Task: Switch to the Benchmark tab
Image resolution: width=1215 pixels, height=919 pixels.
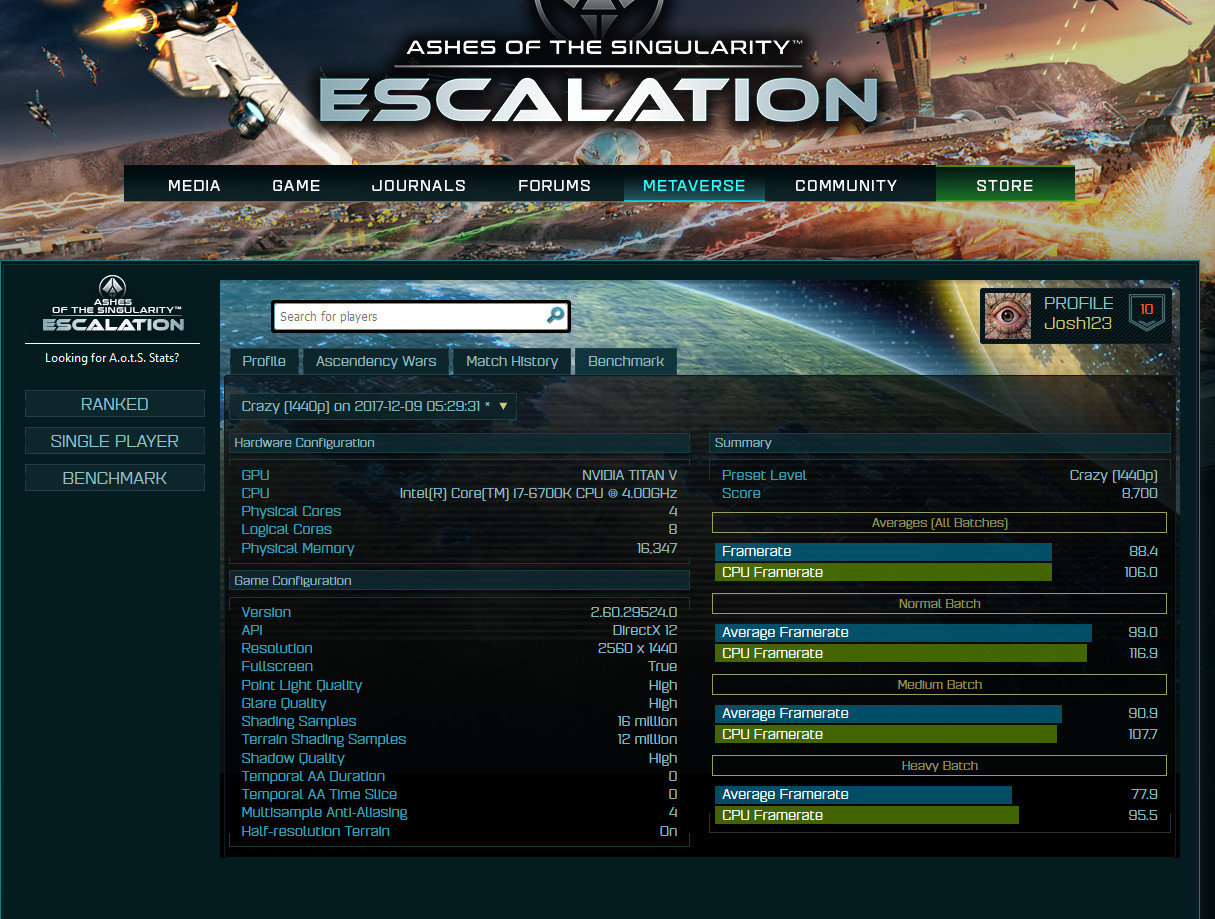Action: click(626, 361)
